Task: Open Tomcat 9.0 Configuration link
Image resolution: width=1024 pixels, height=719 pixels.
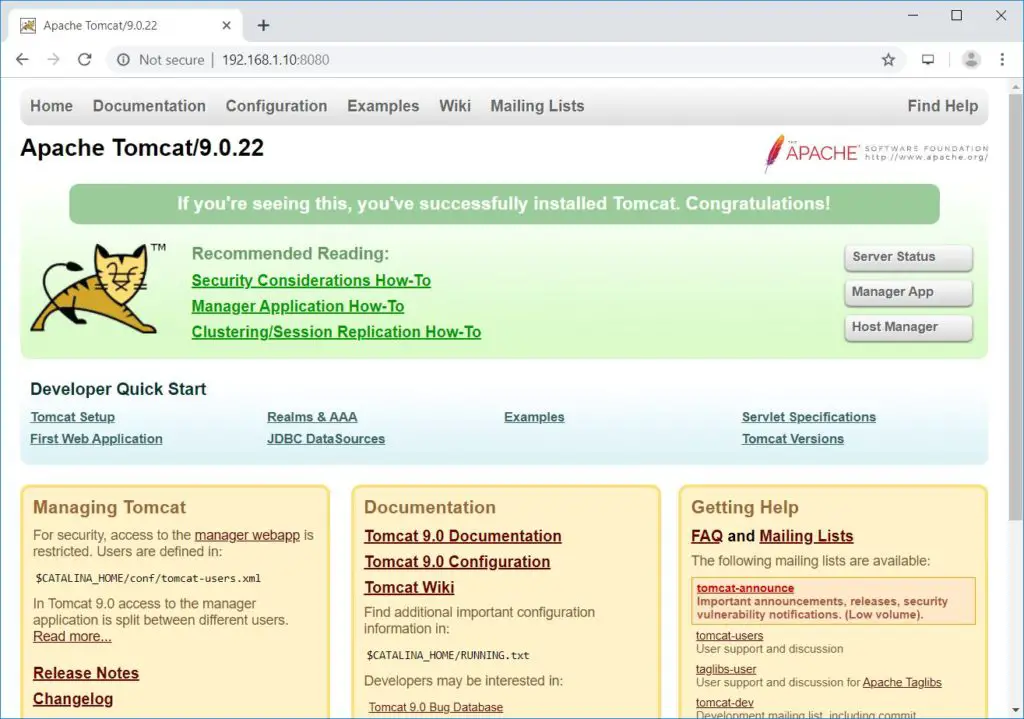Action: coord(457,562)
